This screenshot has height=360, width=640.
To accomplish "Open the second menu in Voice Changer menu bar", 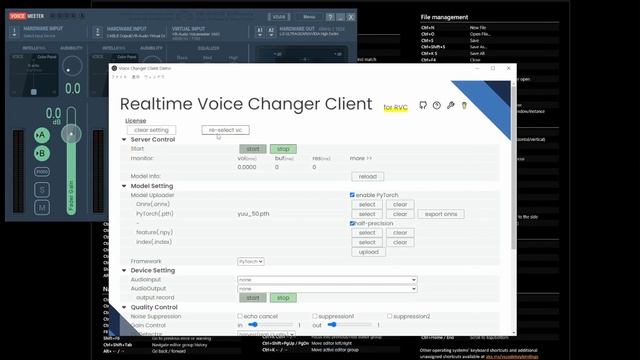I will (x=136, y=77).
